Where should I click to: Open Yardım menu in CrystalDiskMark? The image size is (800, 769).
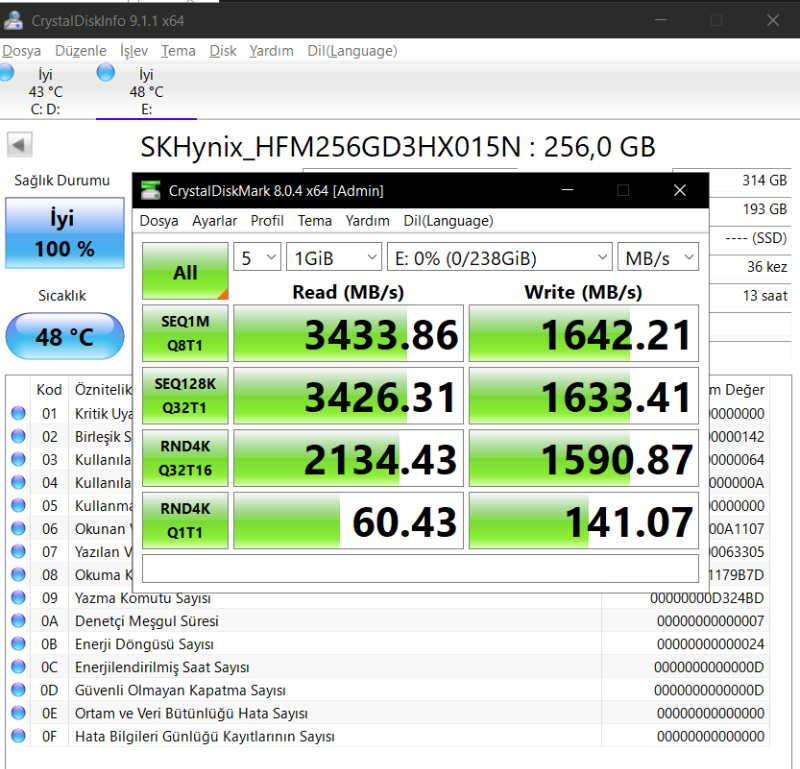point(367,220)
